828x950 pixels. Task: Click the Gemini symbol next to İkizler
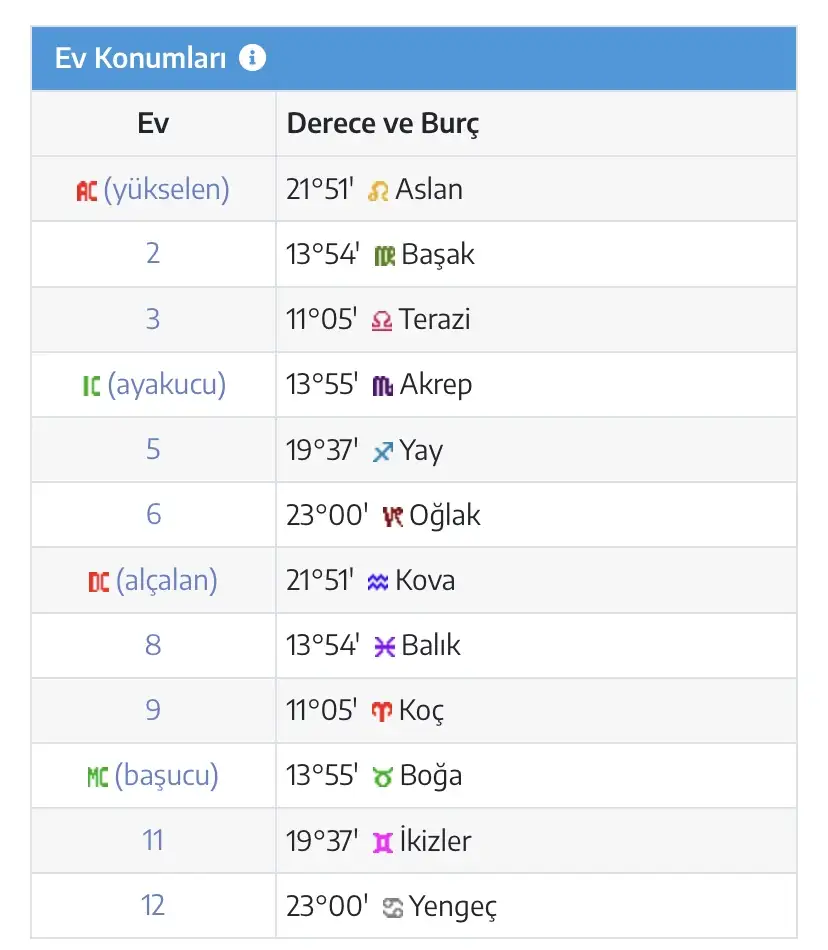(x=382, y=843)
